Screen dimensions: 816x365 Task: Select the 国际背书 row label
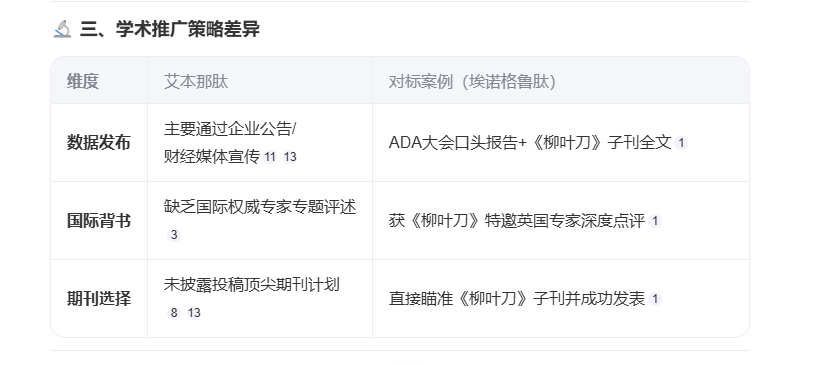coord(99,220)
